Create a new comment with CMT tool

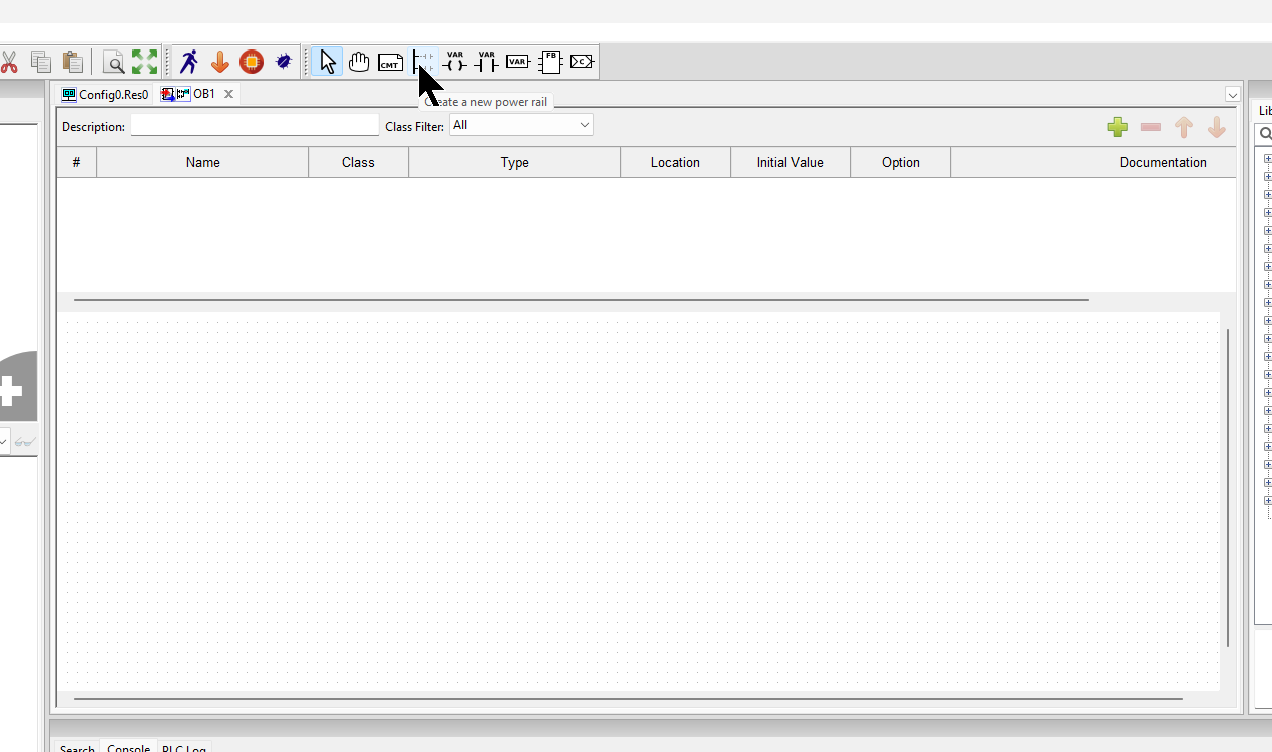pyautogui.click(x=390, y=62)
